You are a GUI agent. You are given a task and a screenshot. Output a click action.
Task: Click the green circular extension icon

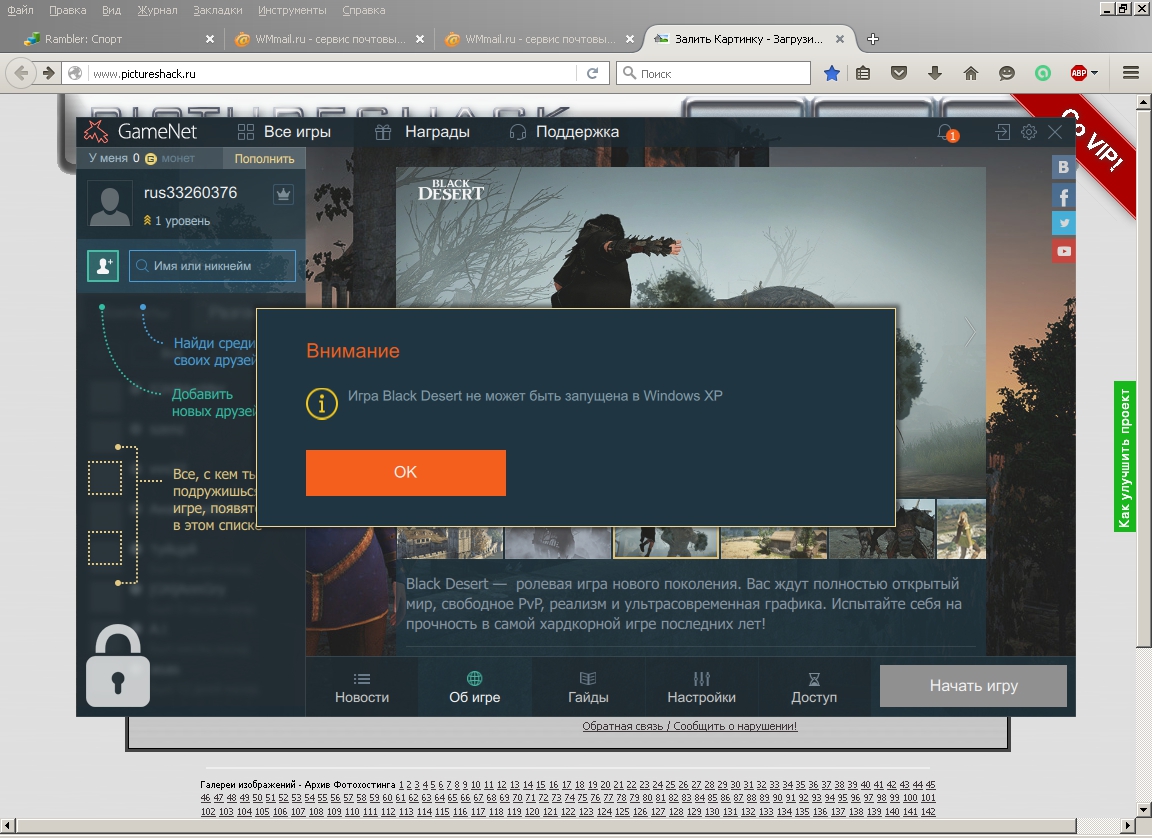(x=1043, y=73)
